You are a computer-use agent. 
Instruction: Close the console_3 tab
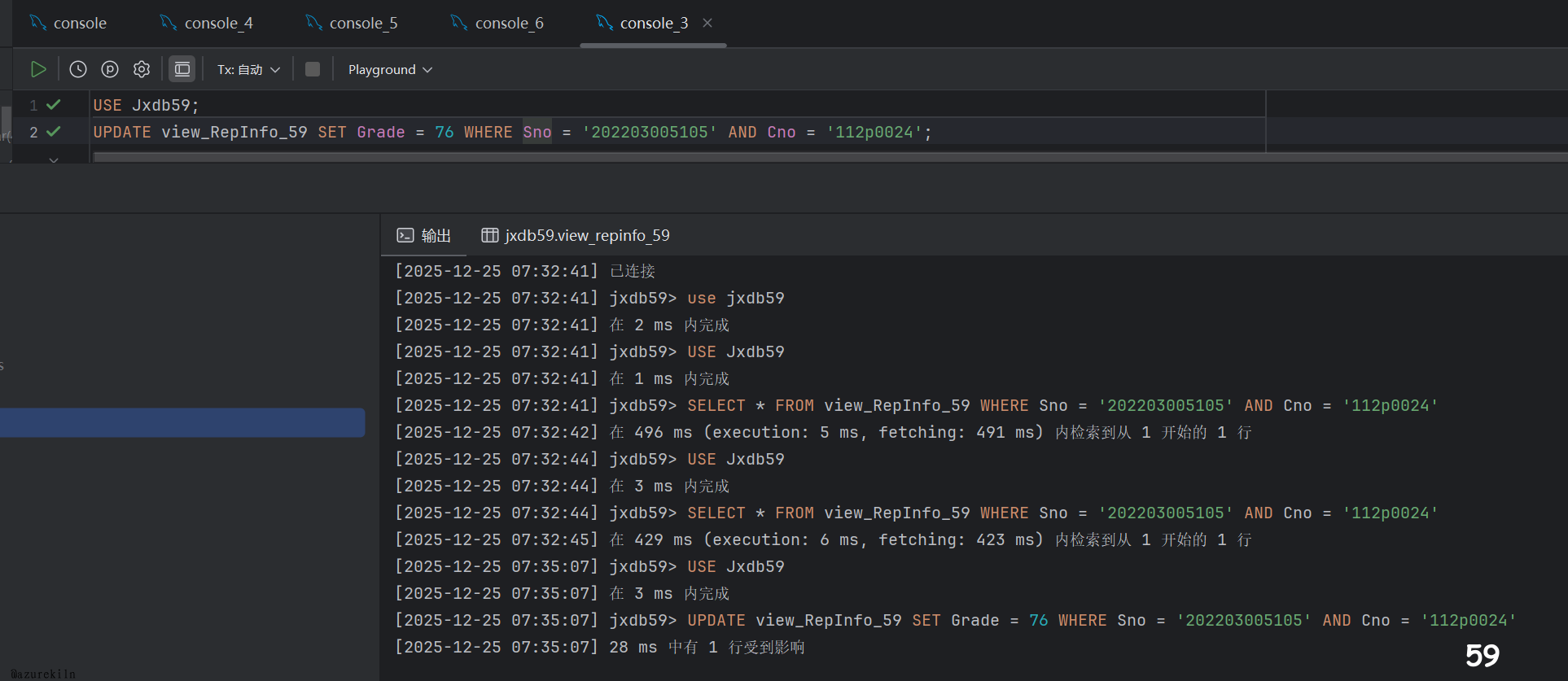pos(707,24)
